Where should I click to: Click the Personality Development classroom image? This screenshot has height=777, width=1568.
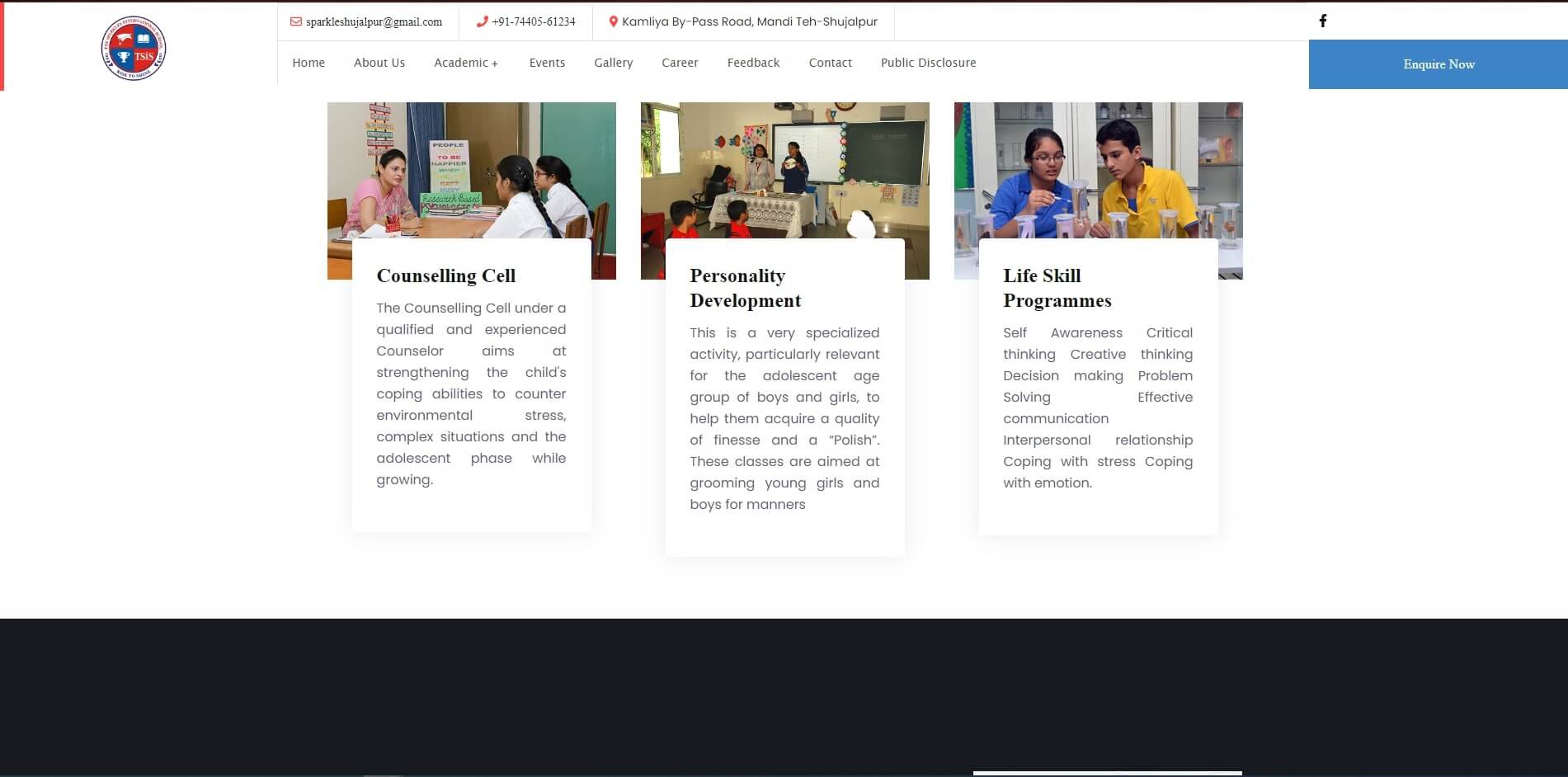tap(784, 170)
